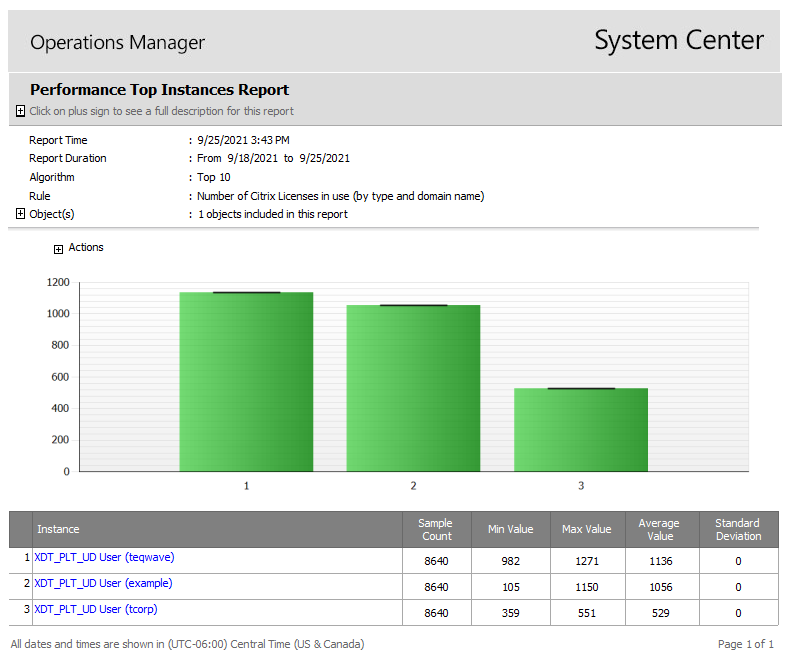This screenshot has height=657, width=787.
Task: Click the Sample Count column header
Action: (x=437, y=530)
